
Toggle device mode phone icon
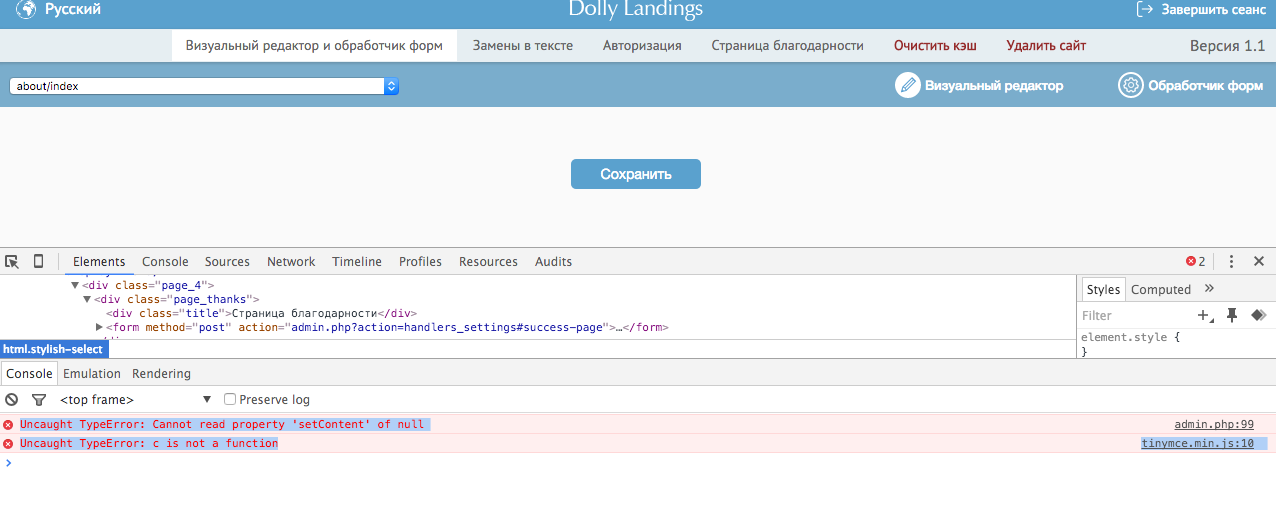(x=38, y=262)
